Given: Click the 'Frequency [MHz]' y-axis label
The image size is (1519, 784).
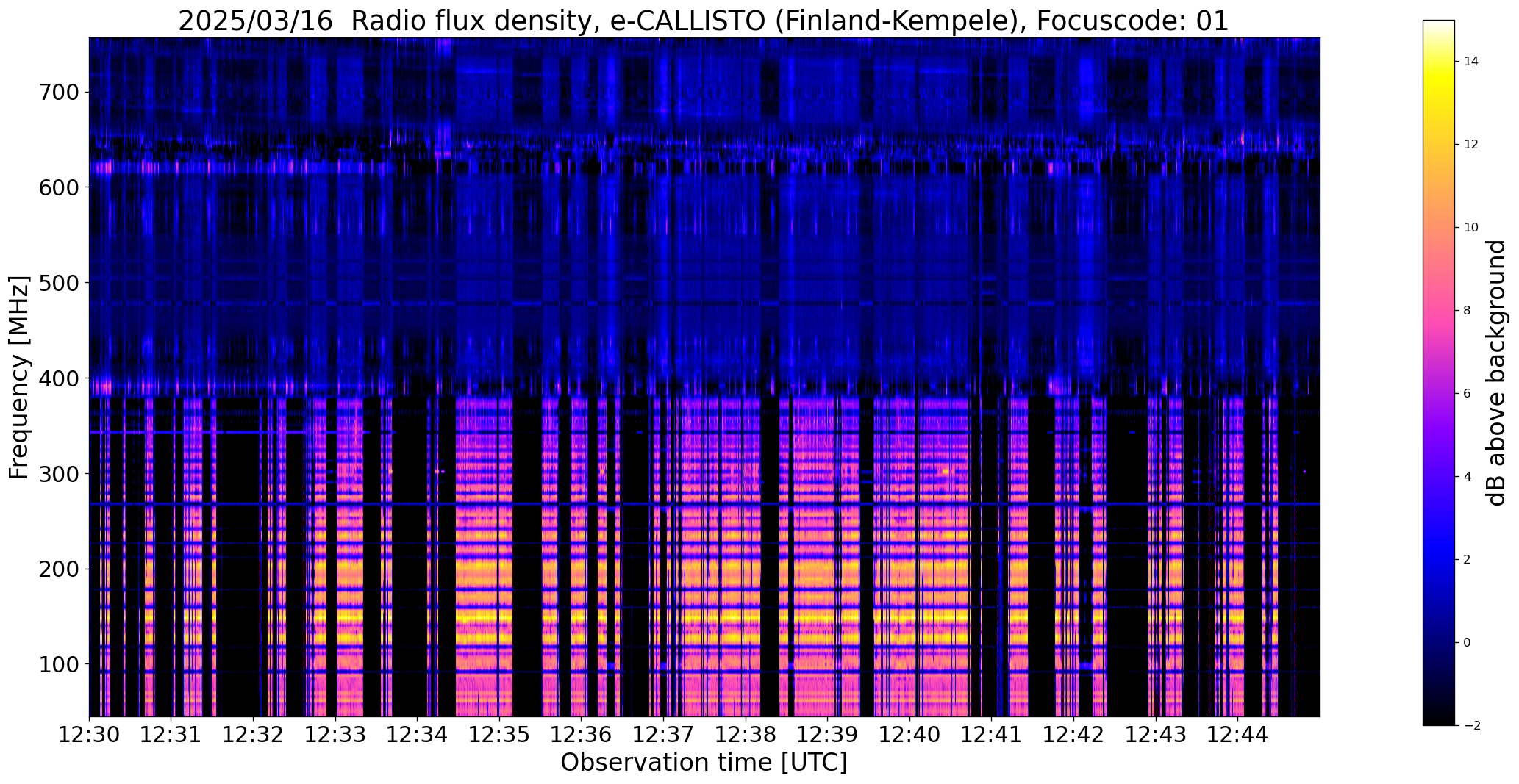Looking at the screenshot, I should 19,378.
